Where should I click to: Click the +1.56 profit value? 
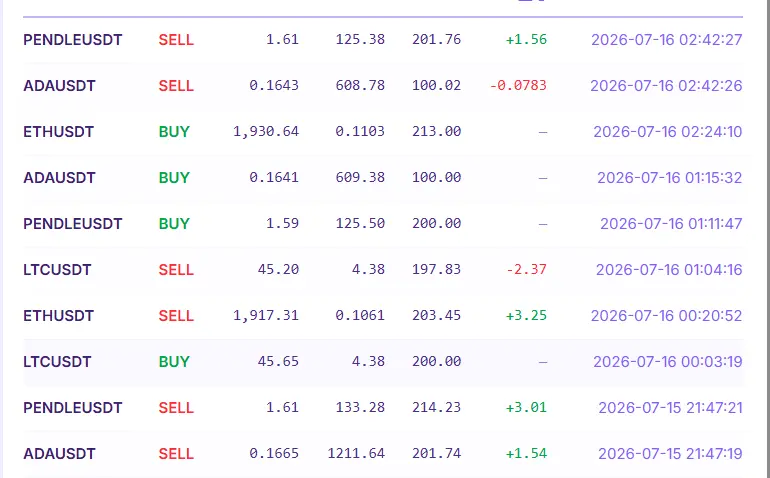[x=526, y=39]
